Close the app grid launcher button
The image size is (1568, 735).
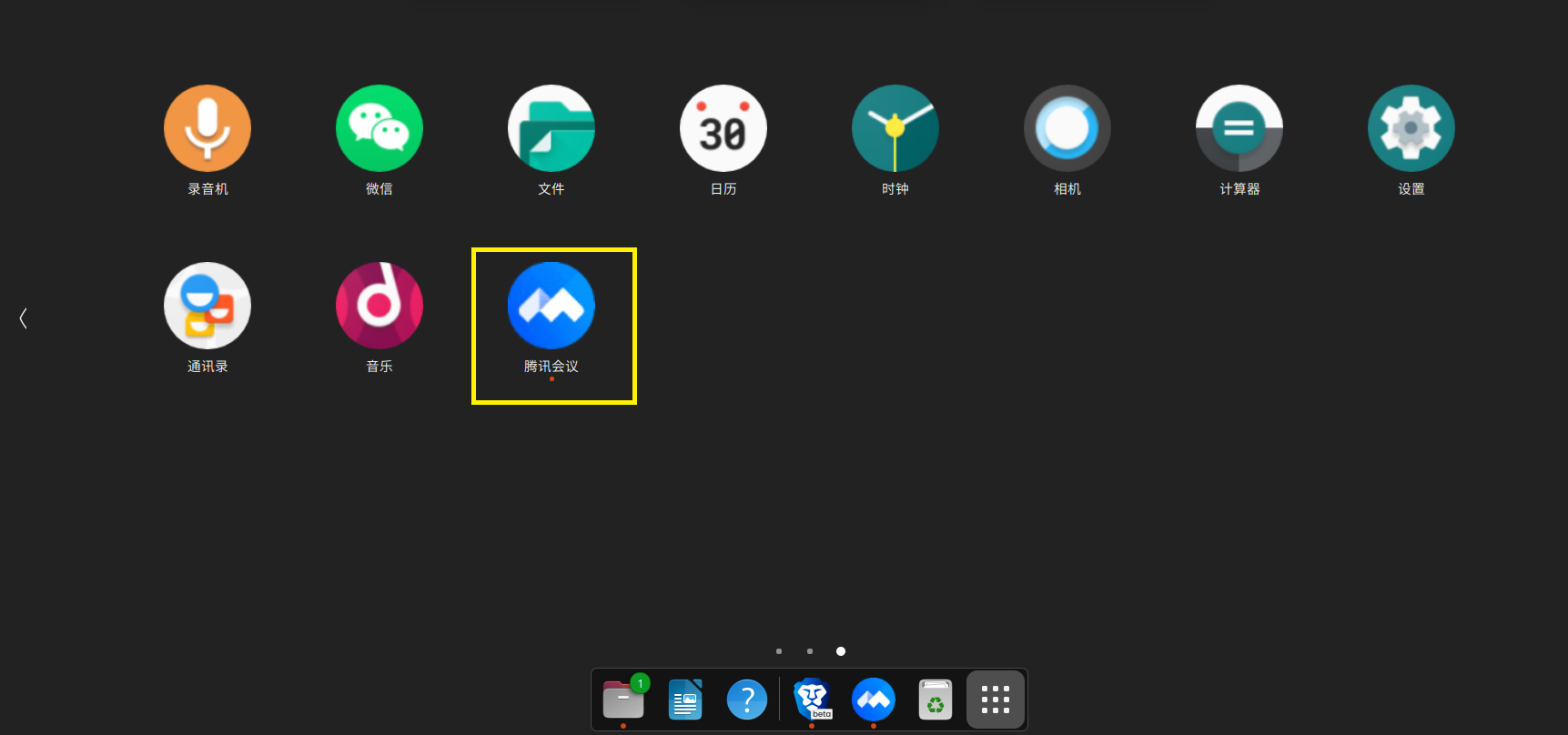tap(996, 700)
